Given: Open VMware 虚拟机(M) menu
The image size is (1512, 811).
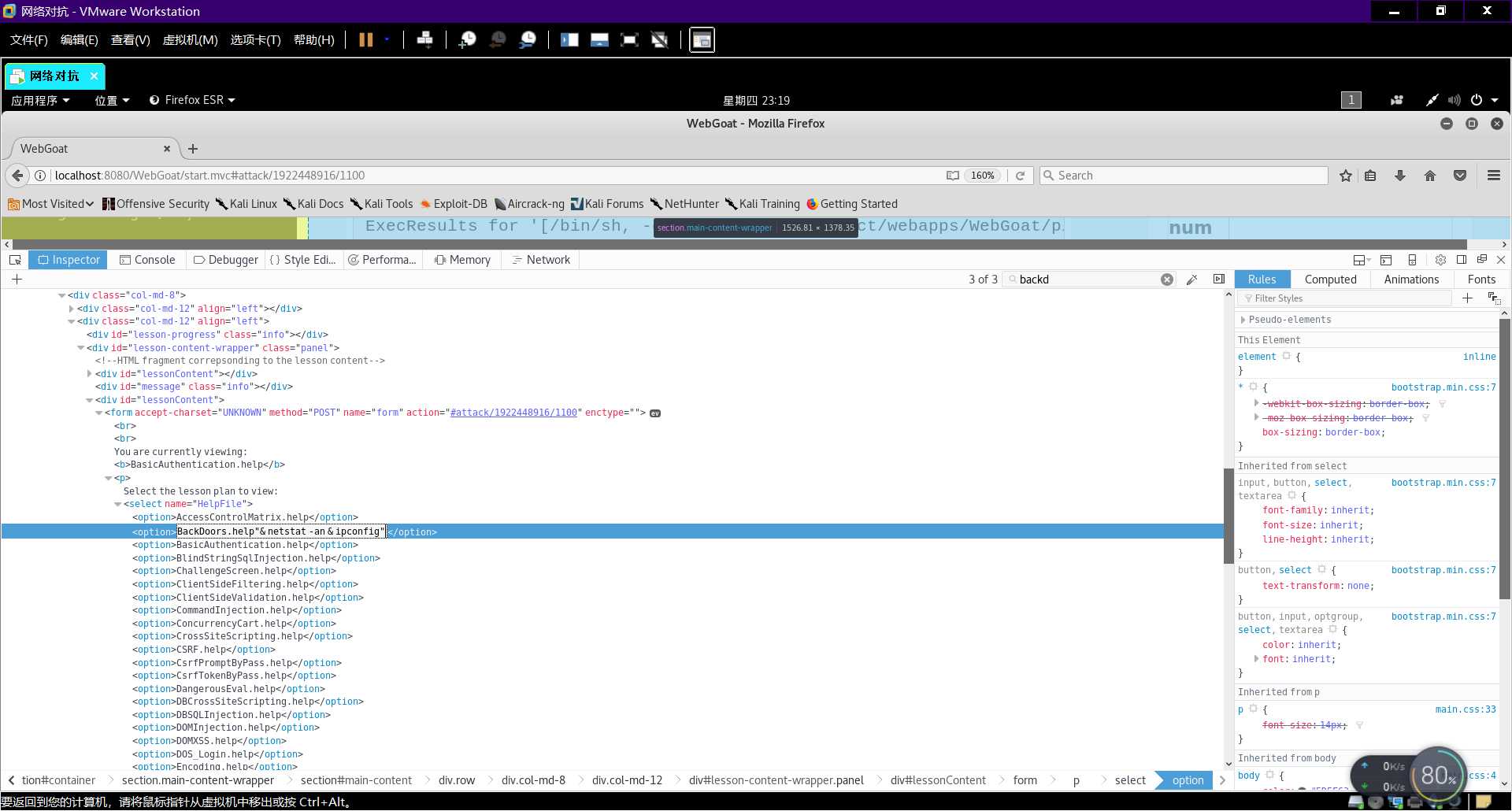Looking at the screenshot, I should [190, 39].
